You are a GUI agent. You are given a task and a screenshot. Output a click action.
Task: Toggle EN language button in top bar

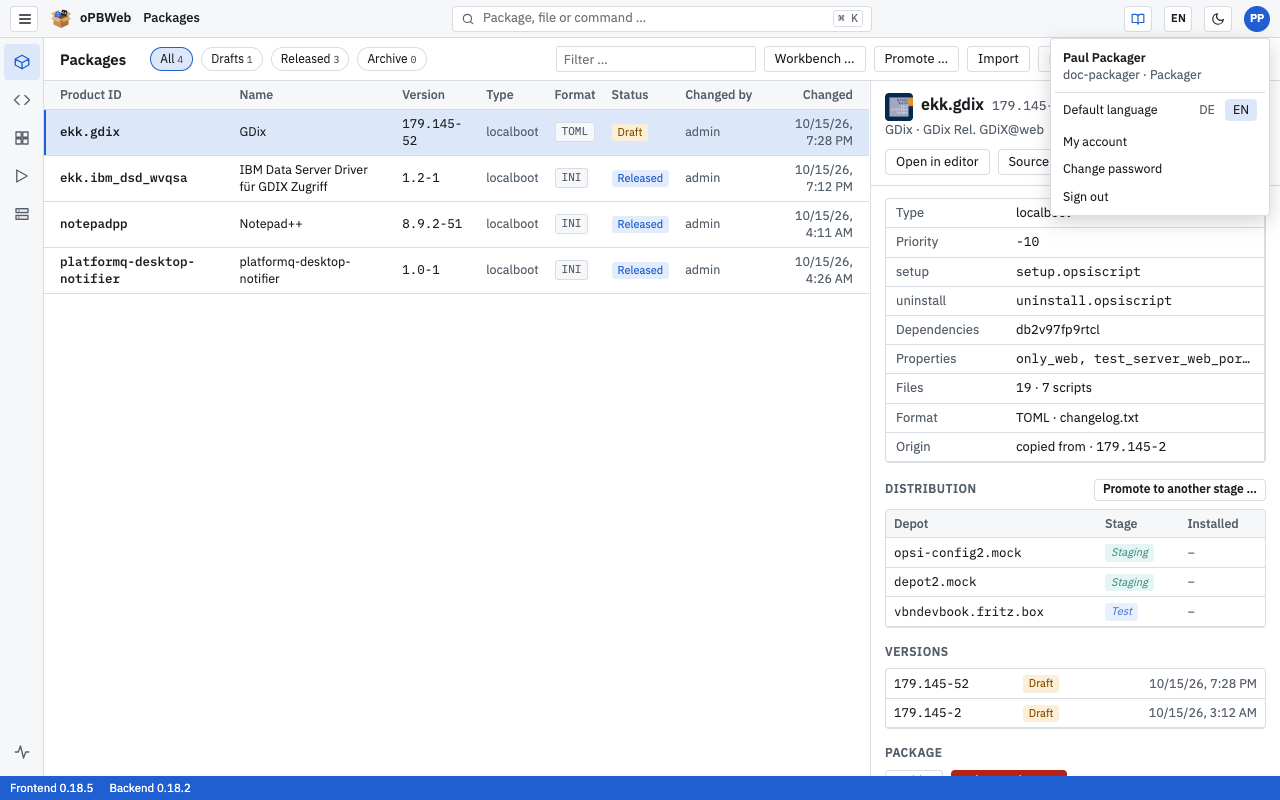coord(1178,18)
